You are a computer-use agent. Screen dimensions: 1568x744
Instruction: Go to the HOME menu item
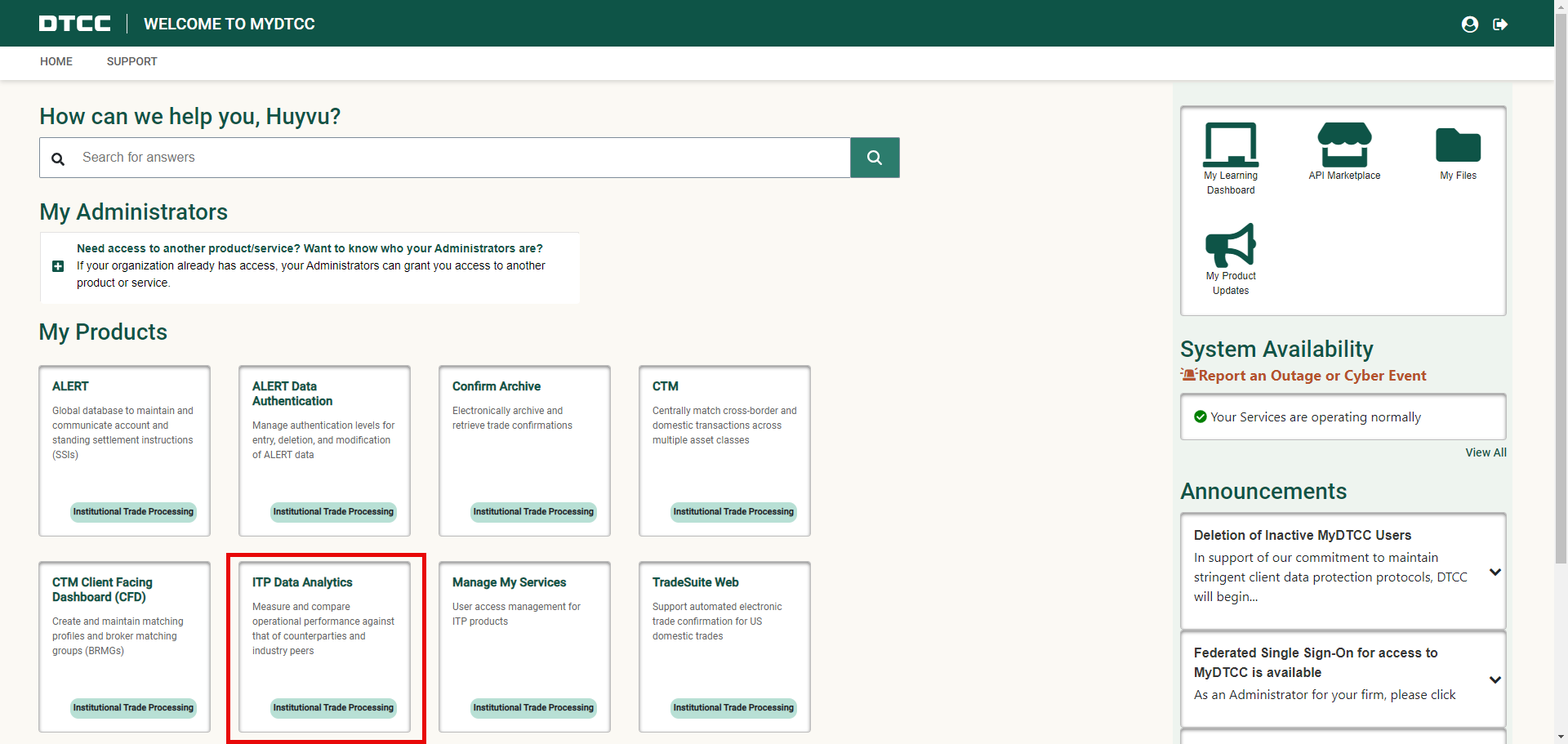click(56, 61)
